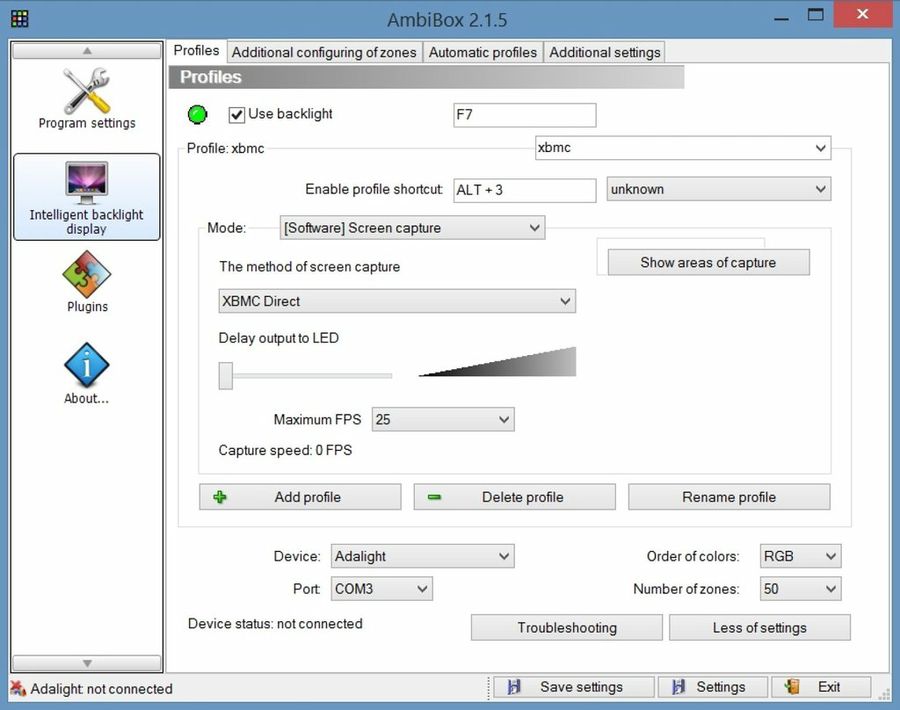Click the green backlight status indicator
The height and width of the screenshot is (710, 900).
197,115
